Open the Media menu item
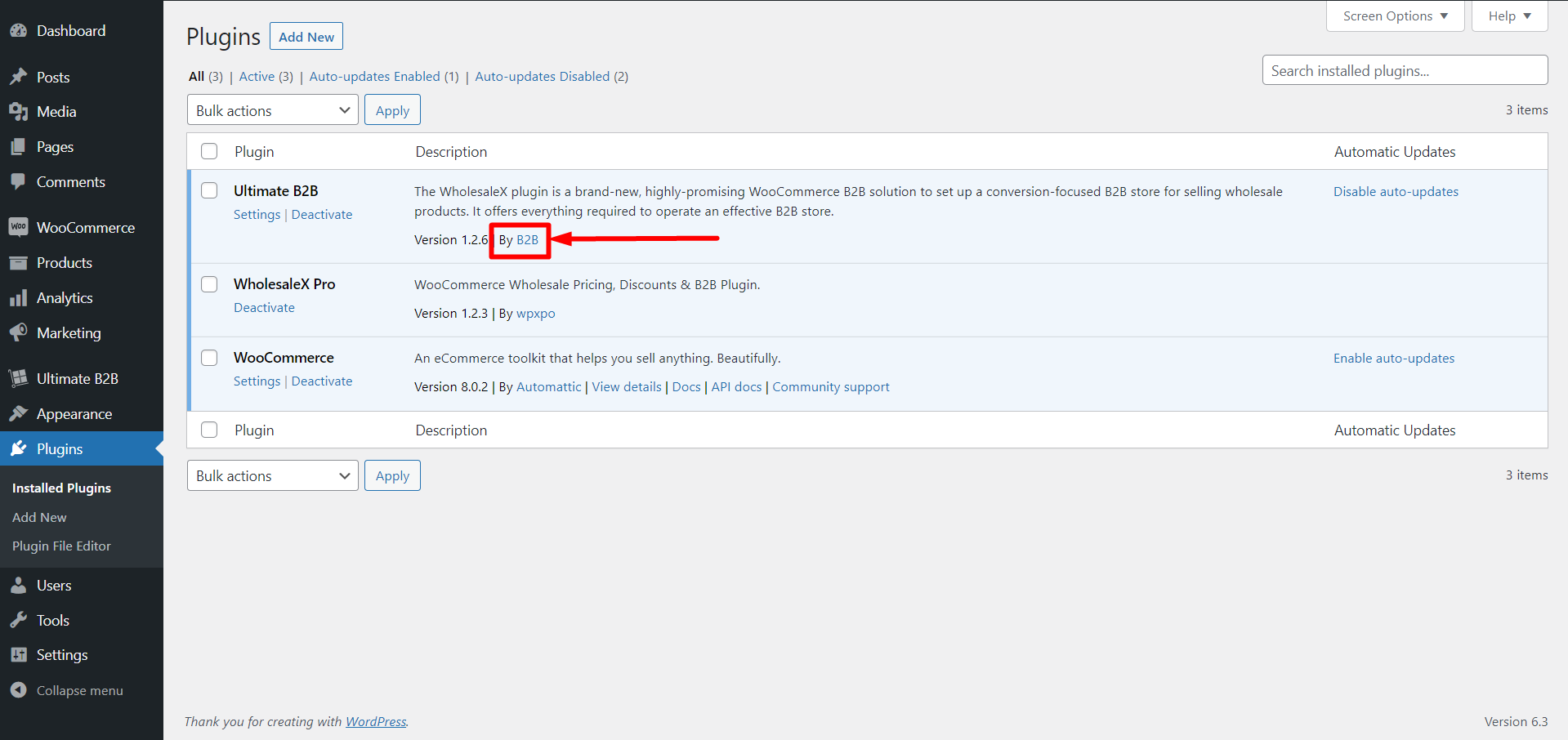 [x=56, y=112]
